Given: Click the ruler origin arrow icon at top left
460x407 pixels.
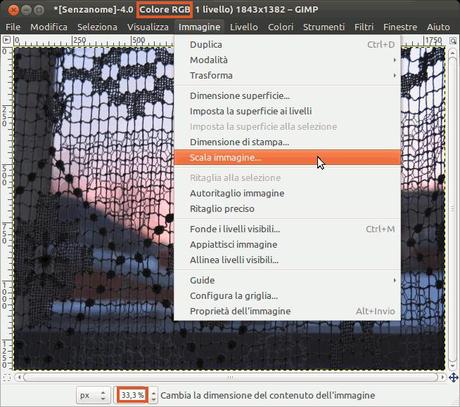Looking at the screenshot, I should tap(6, 40).
